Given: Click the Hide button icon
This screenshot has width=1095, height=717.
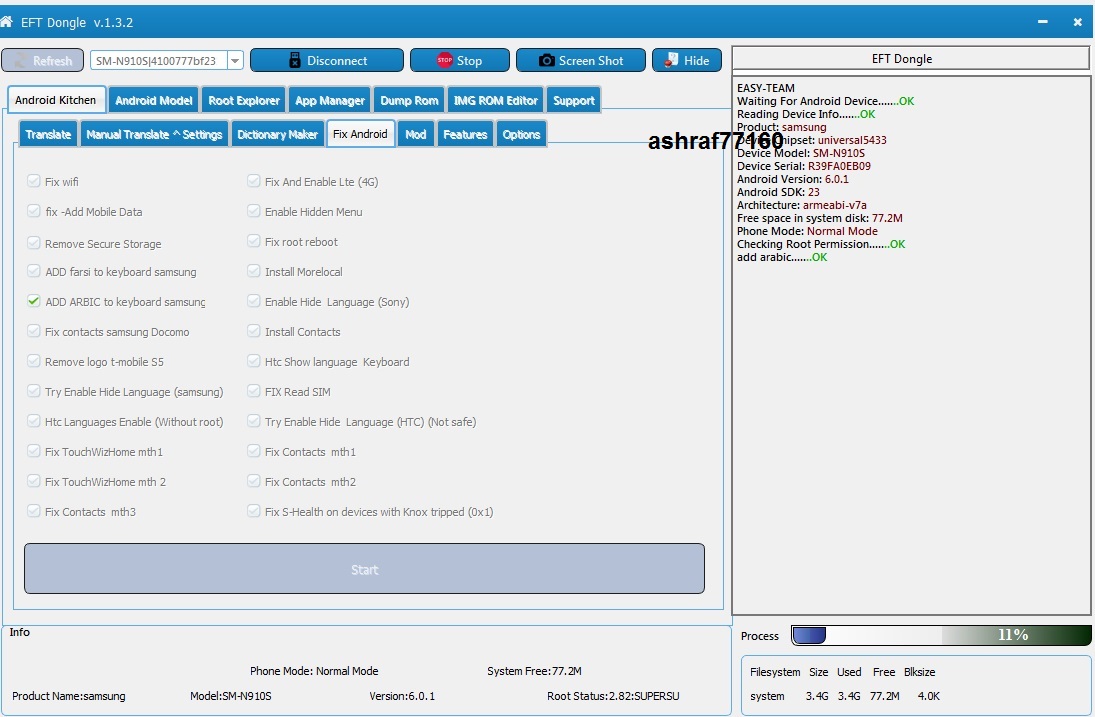Looking at the screenshot, I should tap(671, 60).
